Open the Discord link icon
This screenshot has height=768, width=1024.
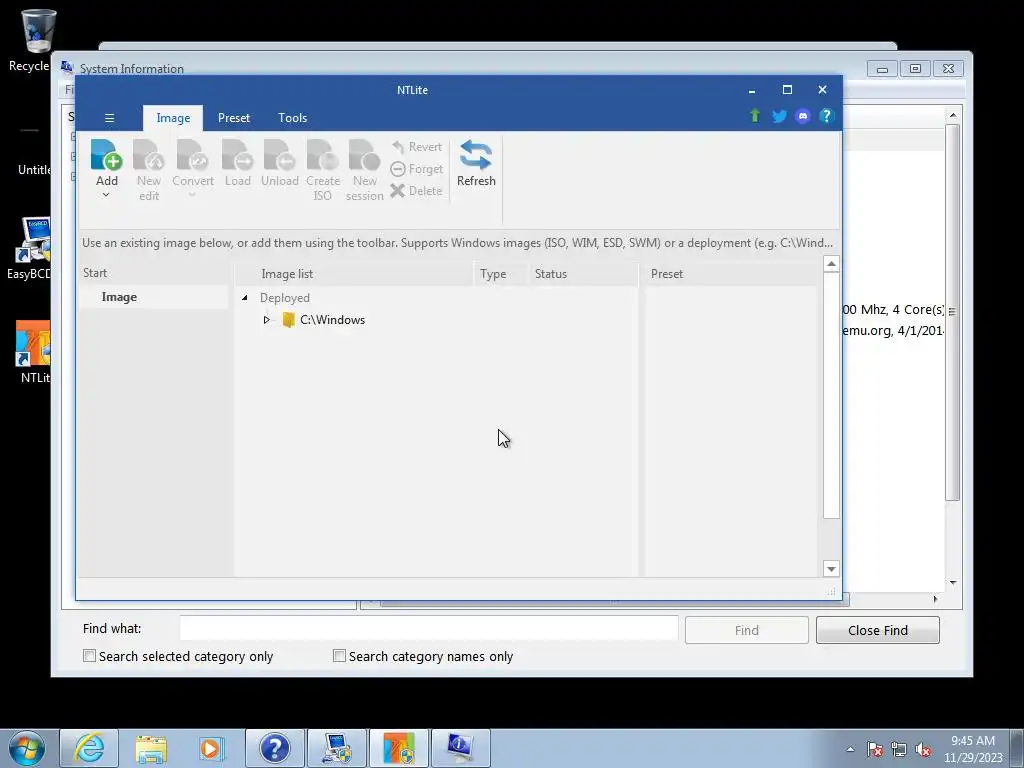(x=803, y=116)
